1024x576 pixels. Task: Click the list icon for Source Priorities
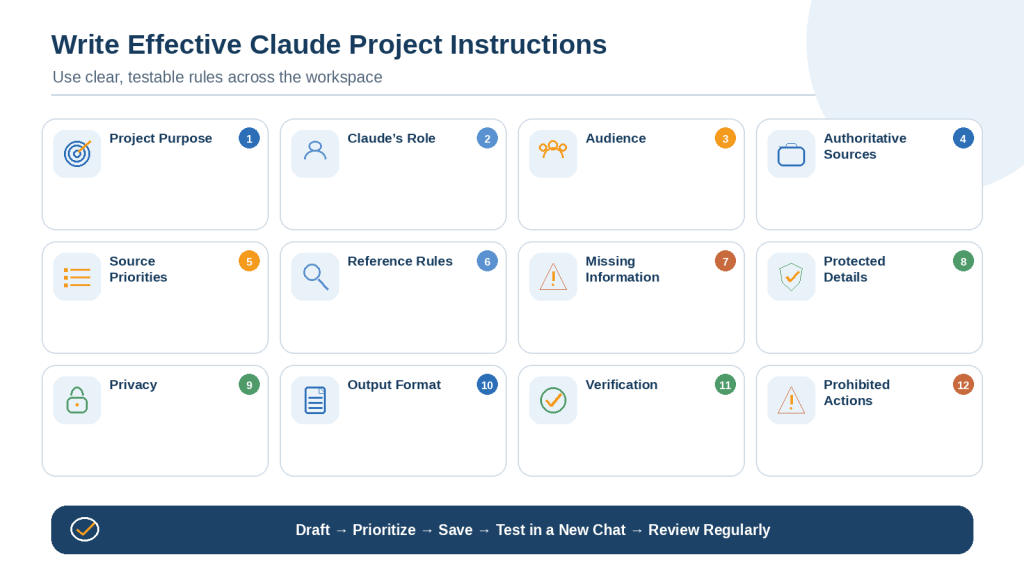77,277
